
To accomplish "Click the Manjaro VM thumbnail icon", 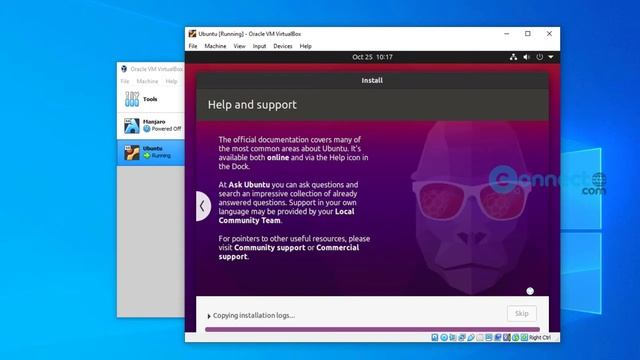I will [x=132, y=126].
